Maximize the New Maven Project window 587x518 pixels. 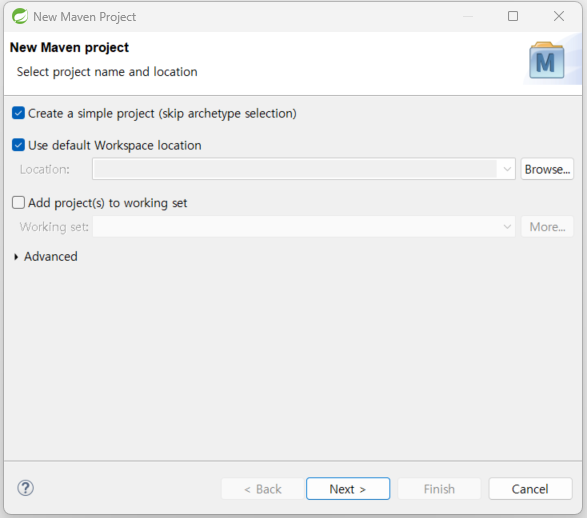(513, 16)
